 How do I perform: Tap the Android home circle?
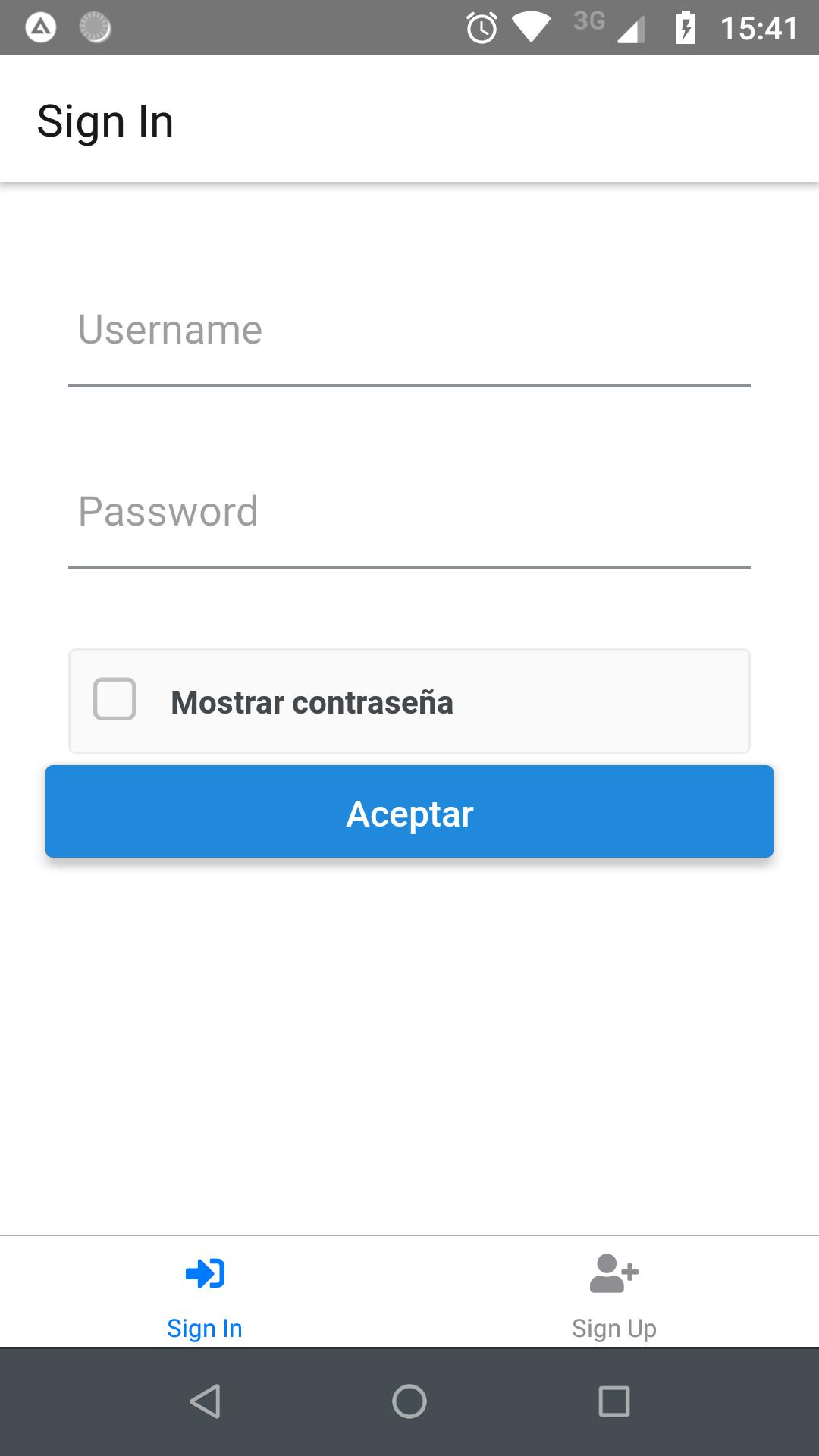click(409, 1401)
